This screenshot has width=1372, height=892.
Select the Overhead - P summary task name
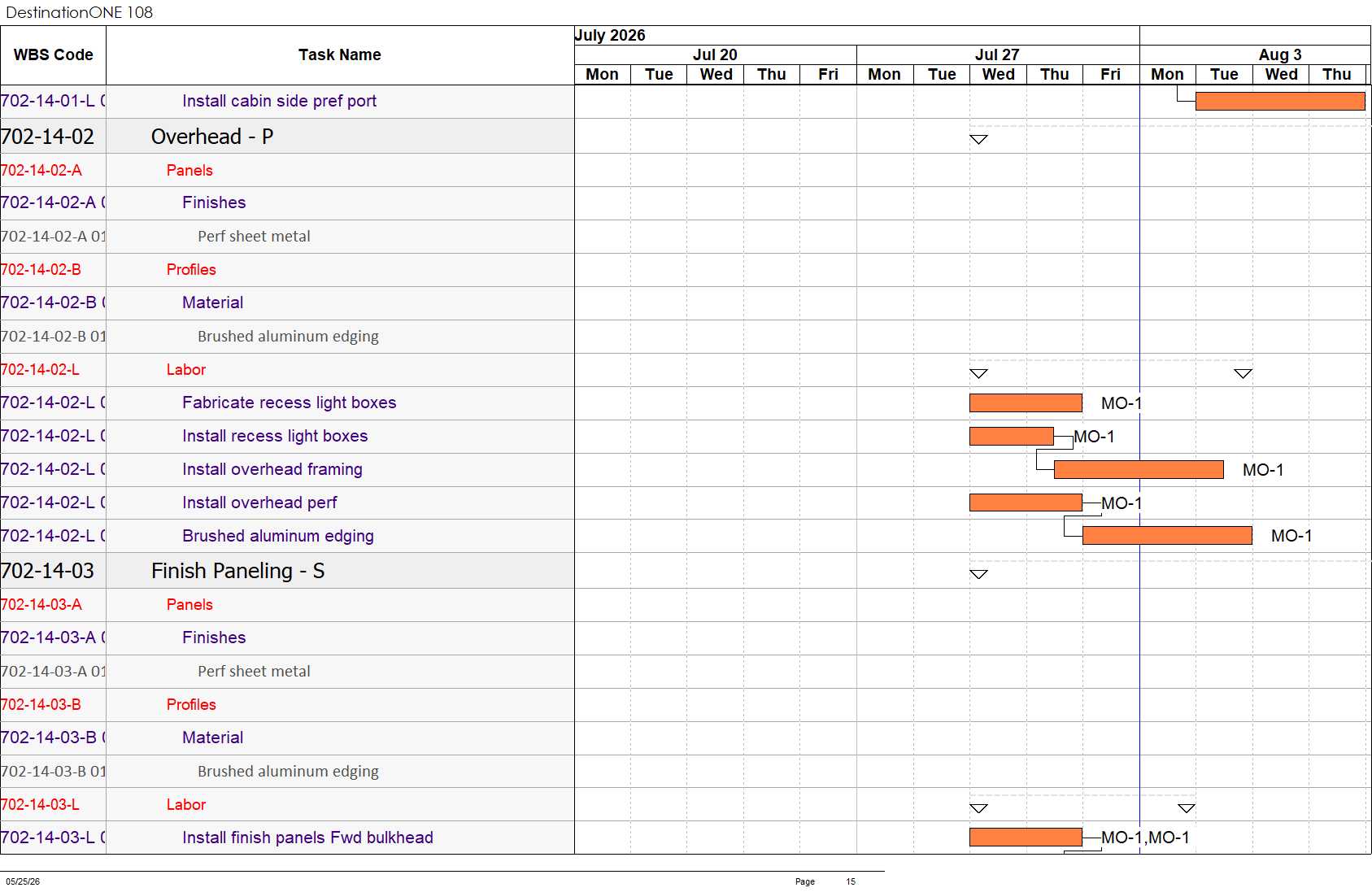point(212,137)
